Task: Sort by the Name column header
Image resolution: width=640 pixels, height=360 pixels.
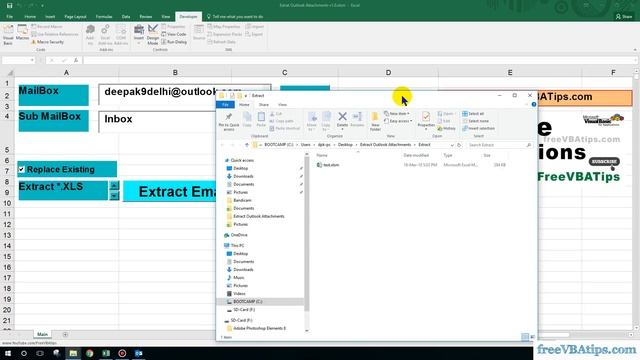Action: point(322,156)
